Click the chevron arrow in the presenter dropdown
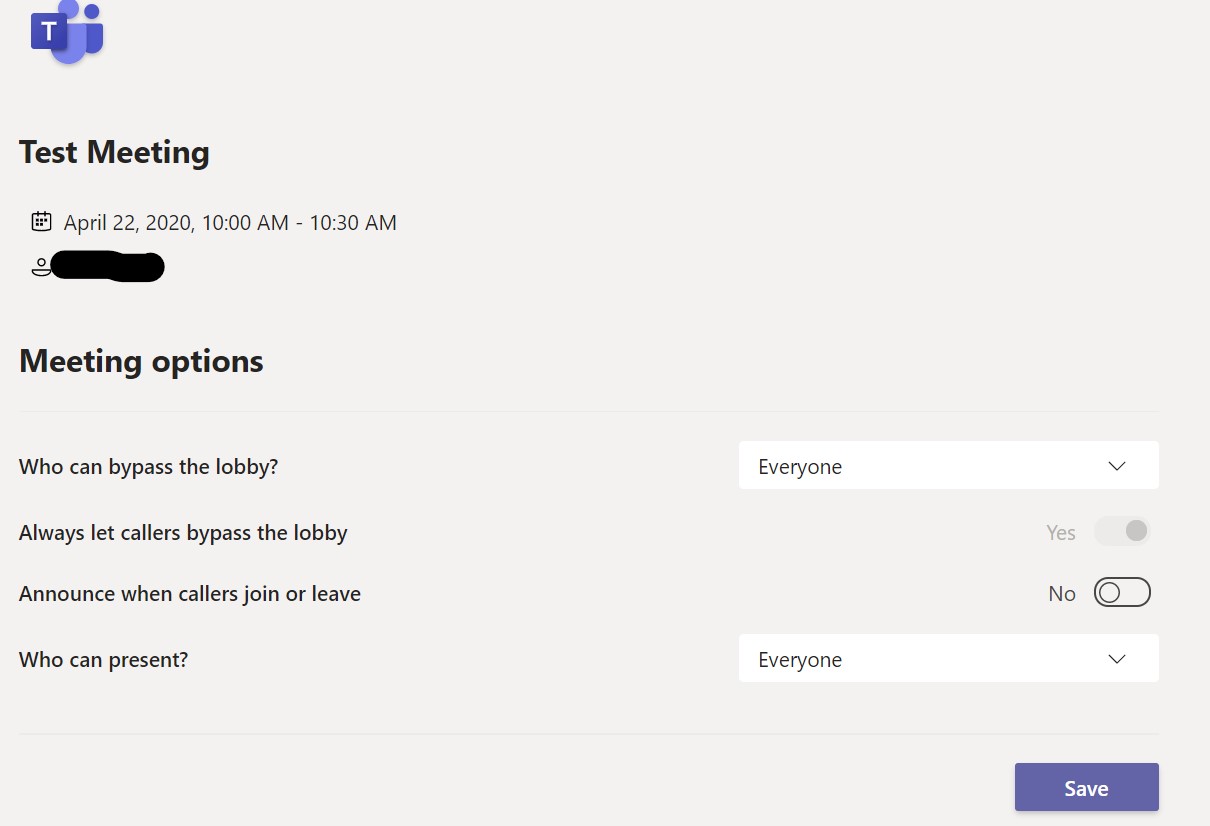The image size is (1210, 826). [1117, 659]
